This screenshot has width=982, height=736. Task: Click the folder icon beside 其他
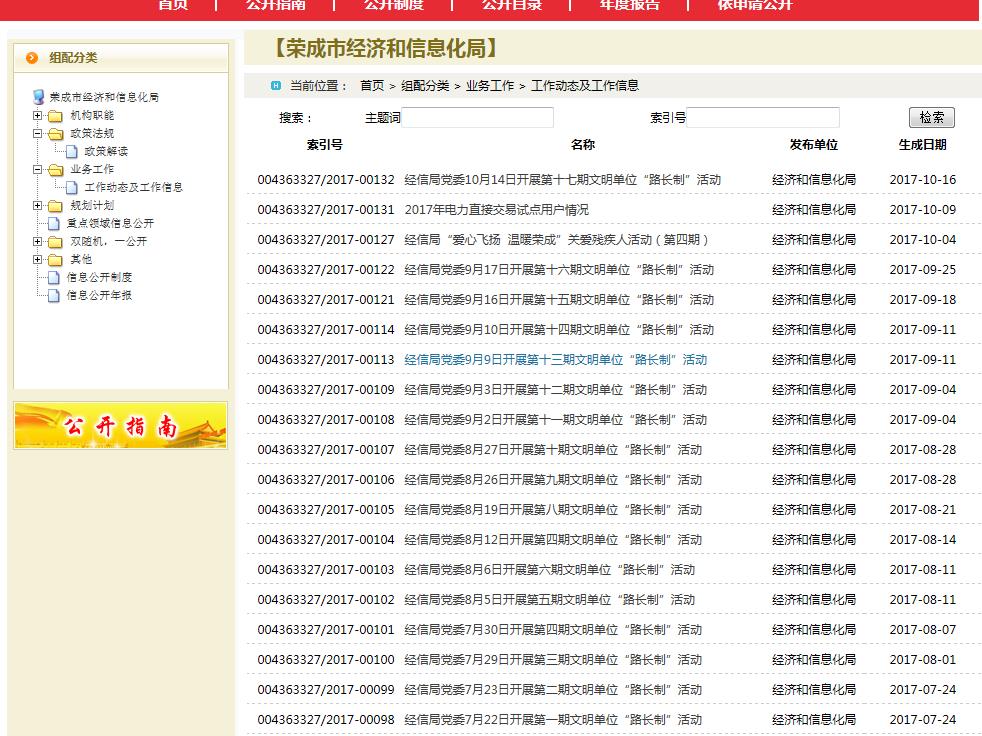(55, 260)
